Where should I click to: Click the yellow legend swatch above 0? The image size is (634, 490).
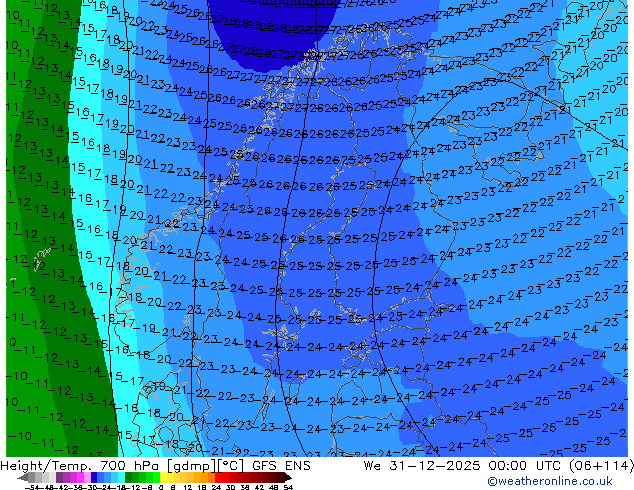(163, 477)
